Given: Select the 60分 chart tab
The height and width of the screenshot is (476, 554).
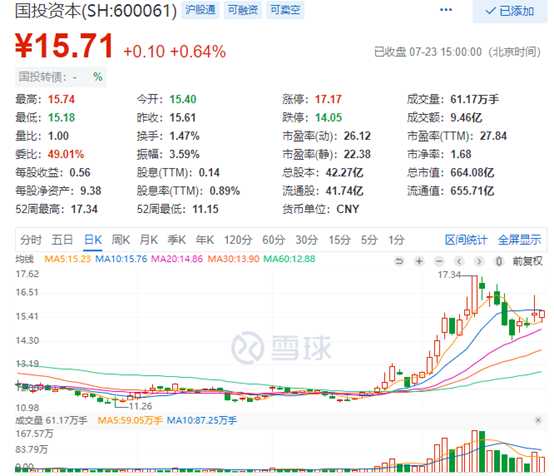Looking at the screenshot, I should (273, 240).
